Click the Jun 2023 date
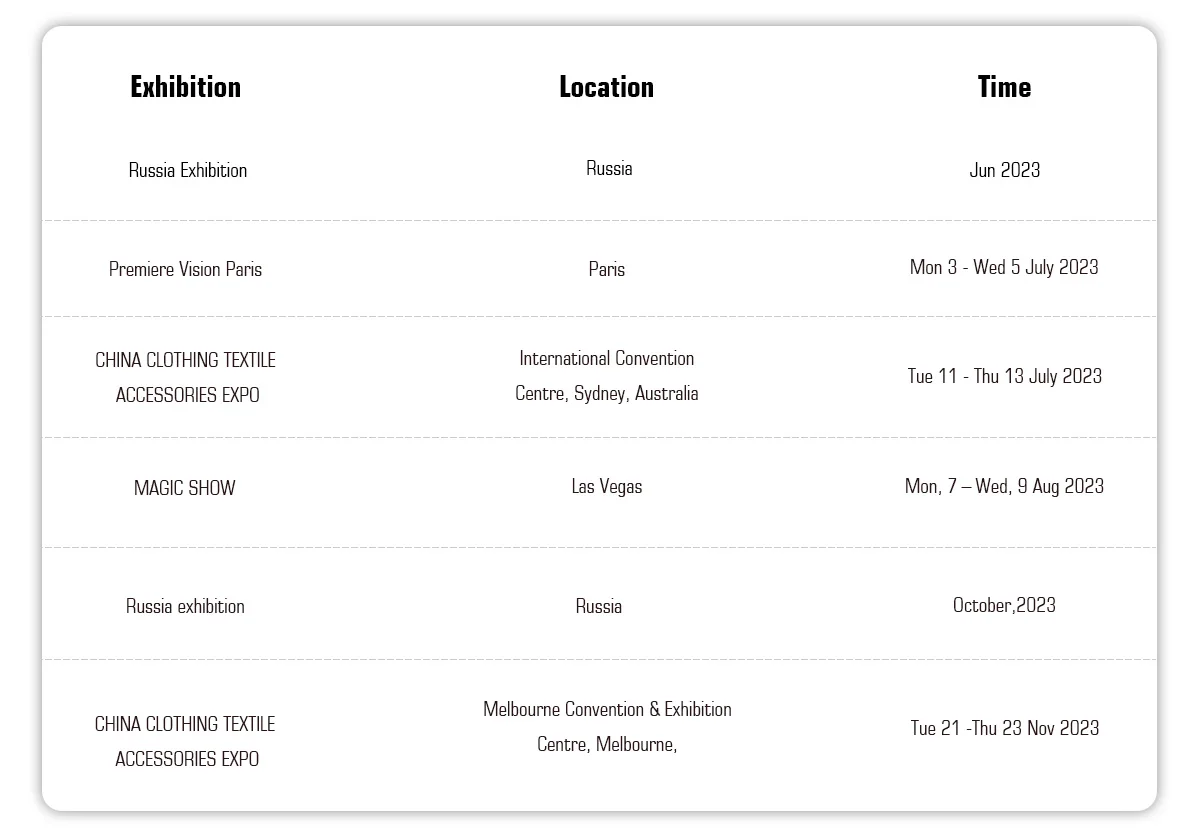The width and height of the screenshot is (1200, 833). click(1004, 170)
